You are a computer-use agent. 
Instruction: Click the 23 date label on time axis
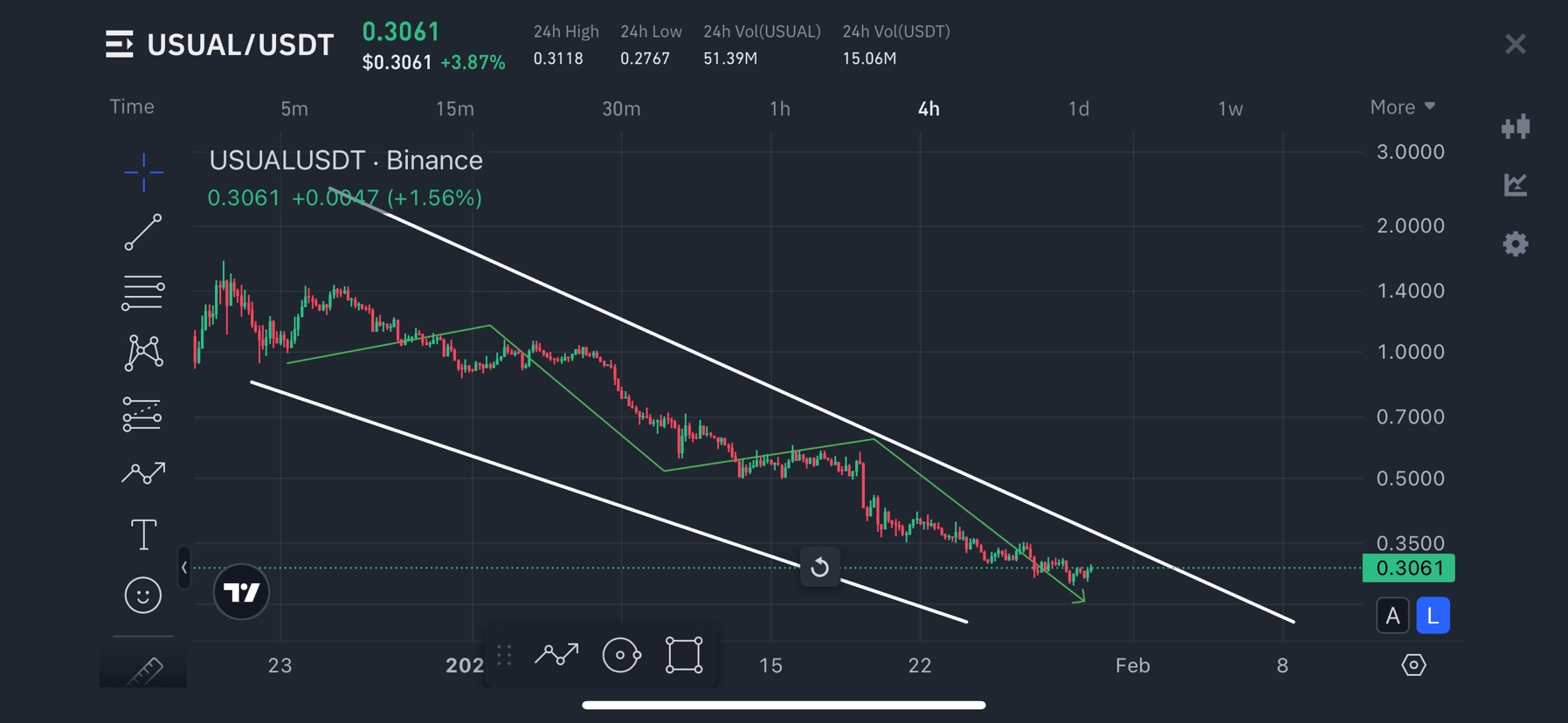pyautogui.click(x=280, y=666)
